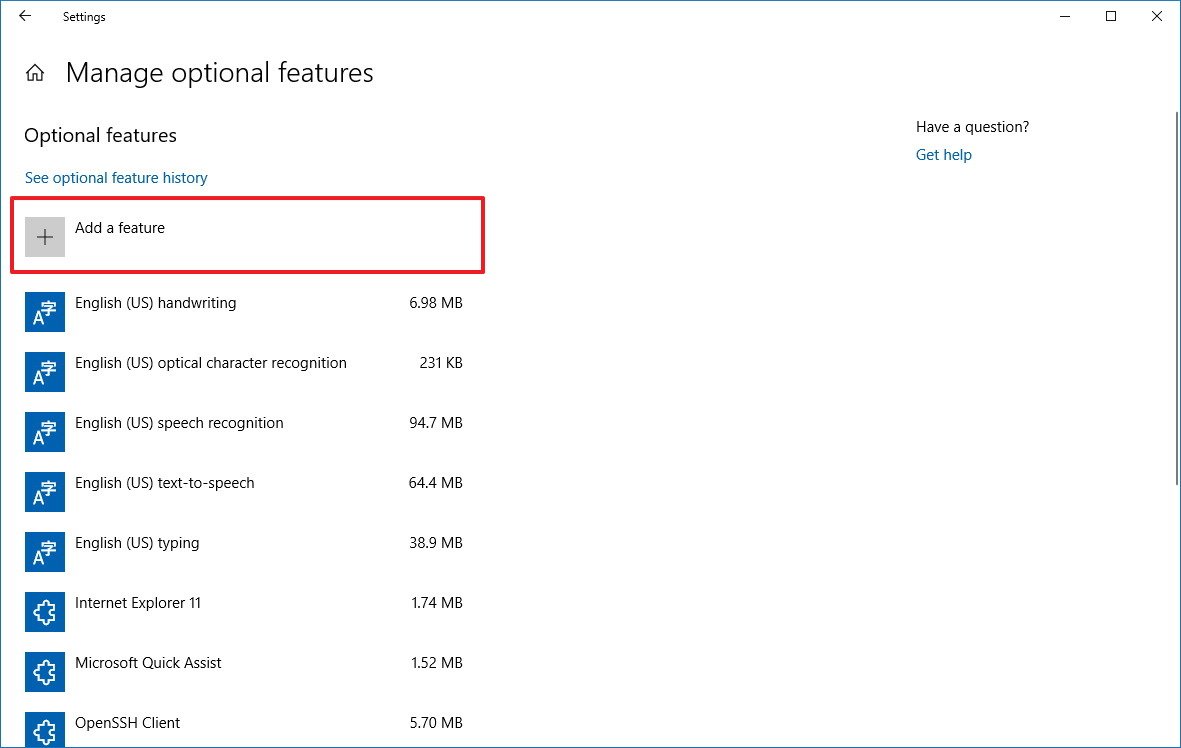Go to Settings home via house icon
The width and height of the screenshot is (1181, 748).
(35, 73)
